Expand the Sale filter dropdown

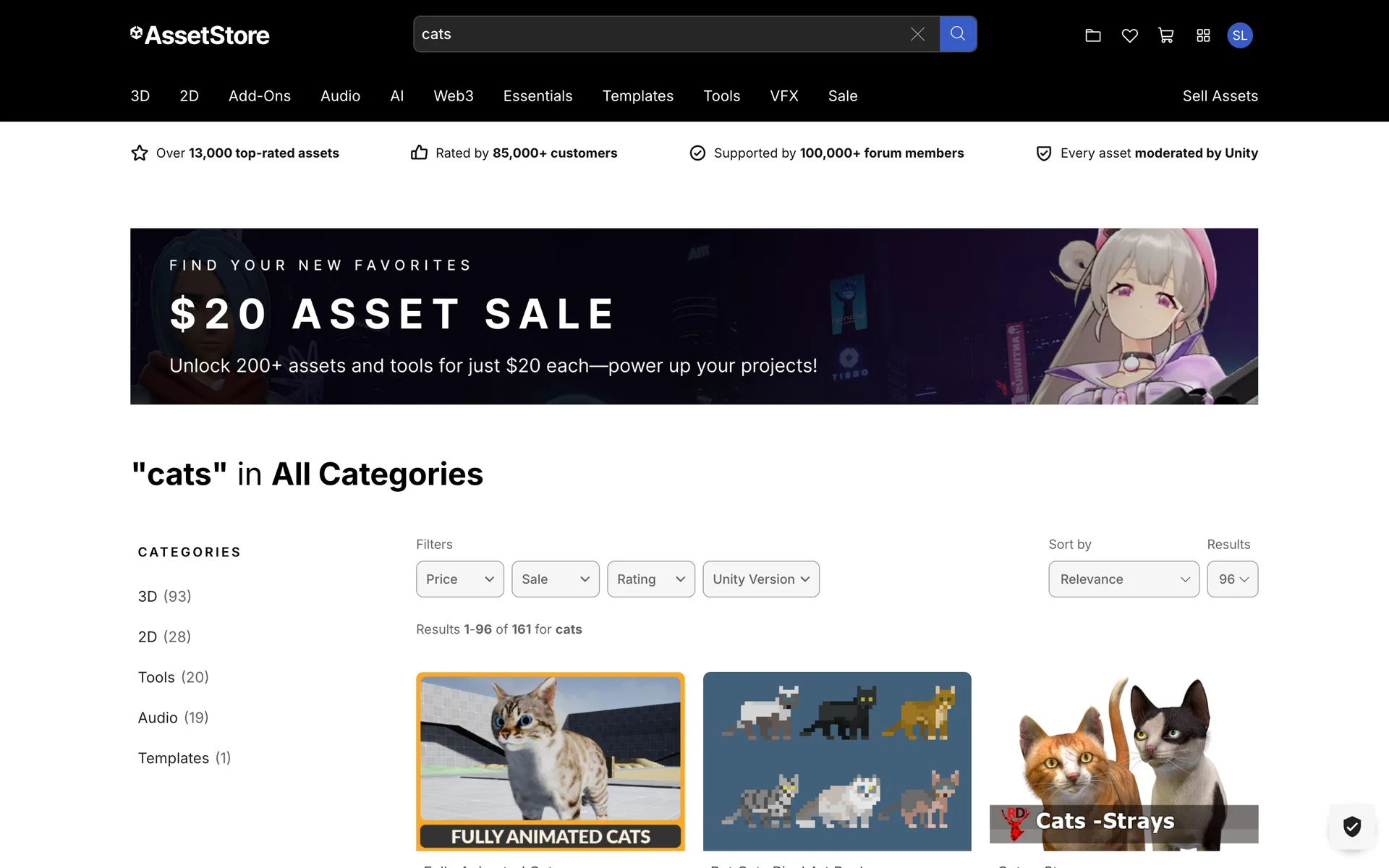(x=556, y=579)
